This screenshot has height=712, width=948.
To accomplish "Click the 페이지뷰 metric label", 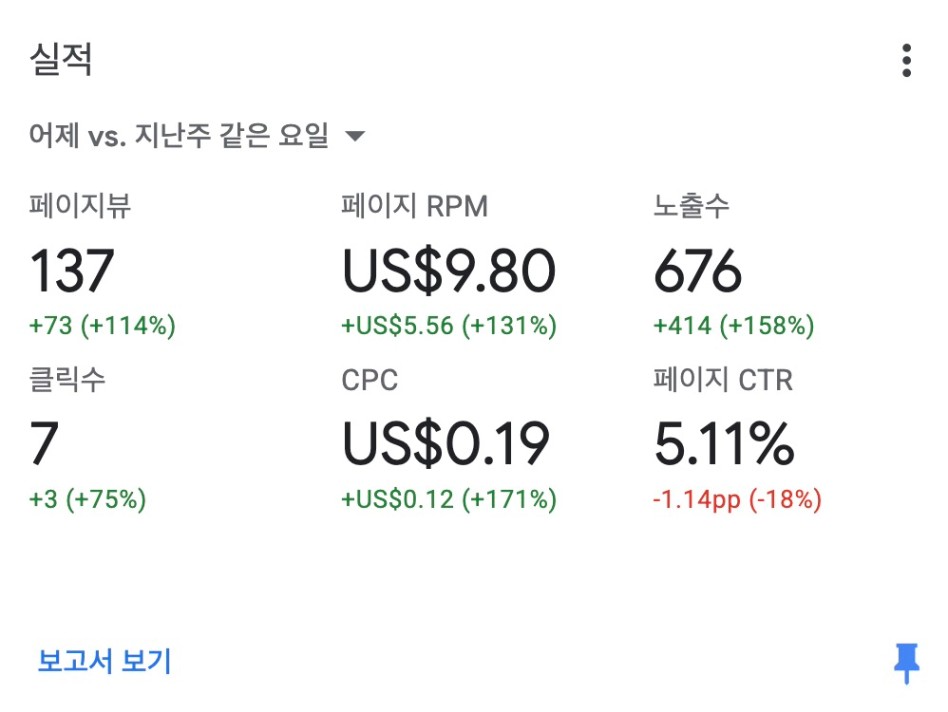I will pyautogui.click(x=80, y=207).
